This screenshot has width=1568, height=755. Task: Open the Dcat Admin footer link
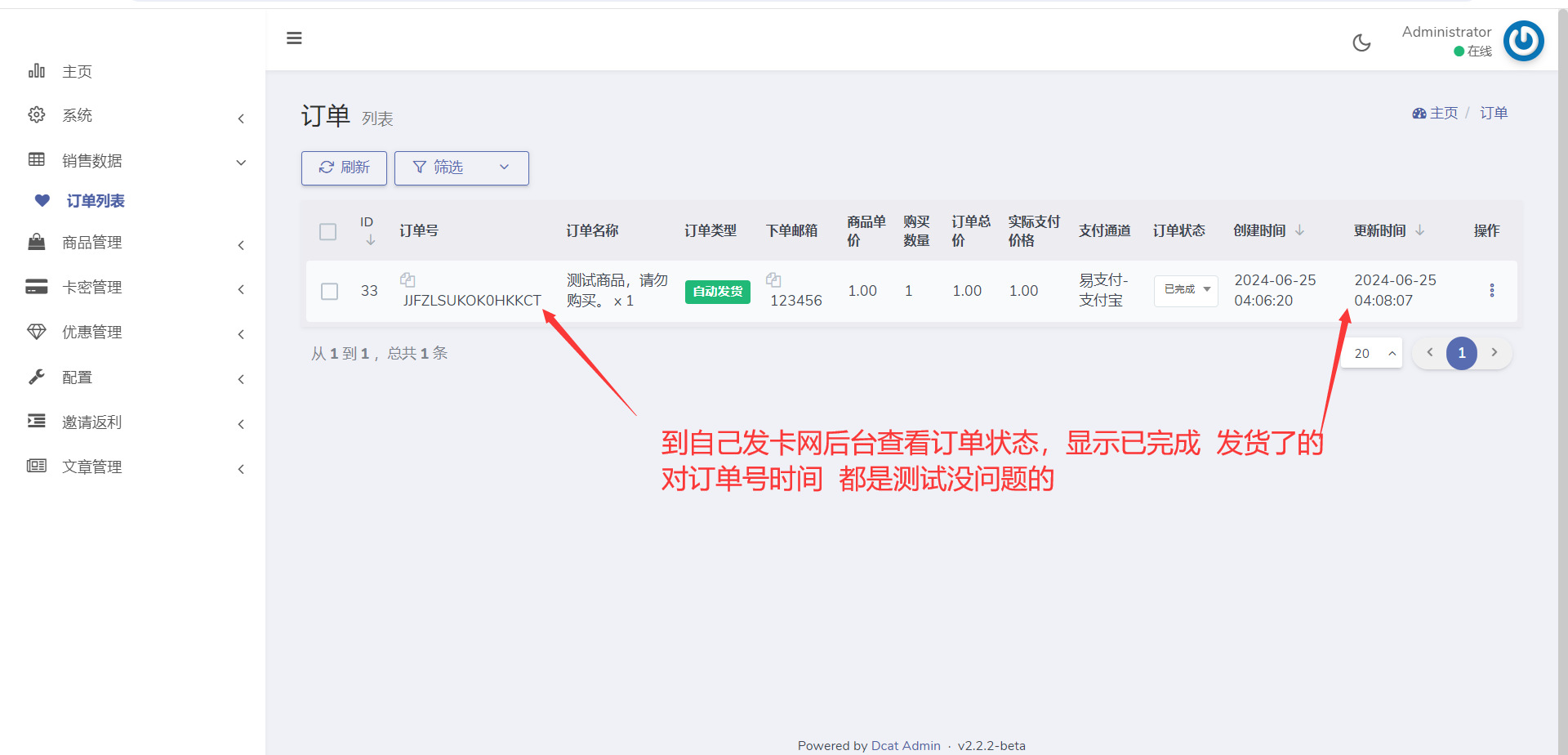click(906, 746)
